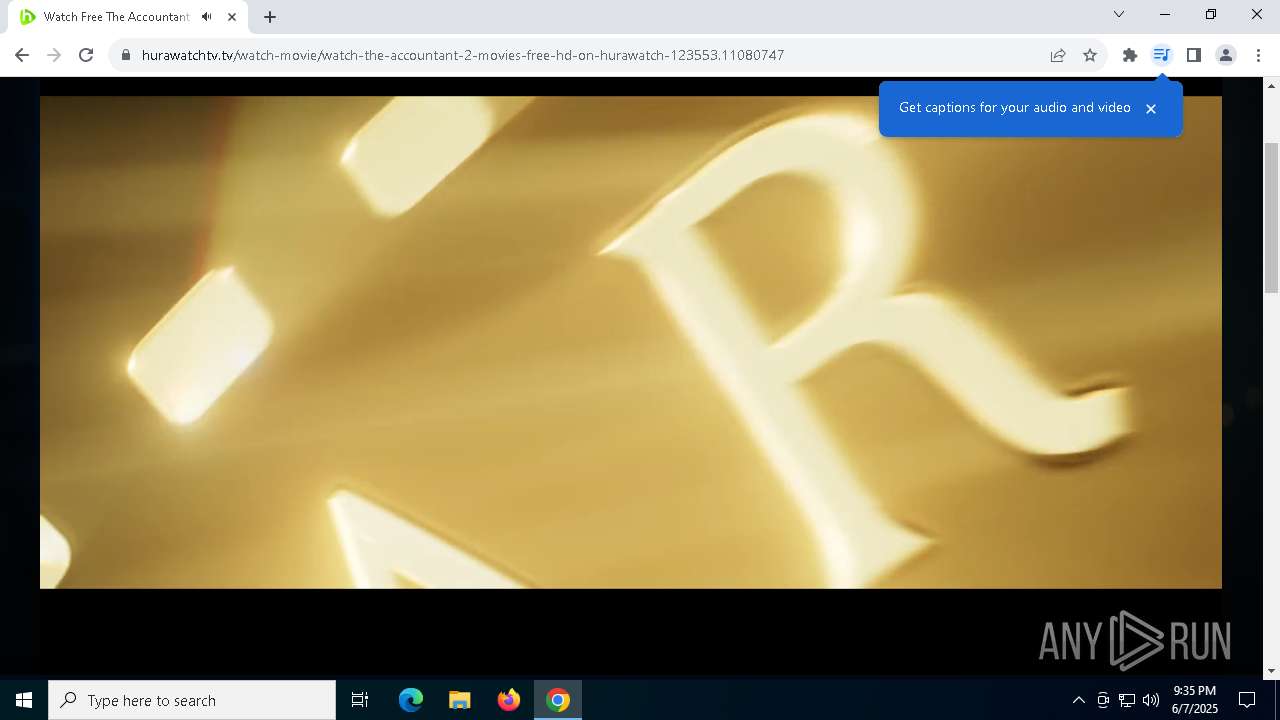The height and width of the screenshot is (720, 1280).
Task: Open the tab search chevron
Action: tap(1119, 14)
